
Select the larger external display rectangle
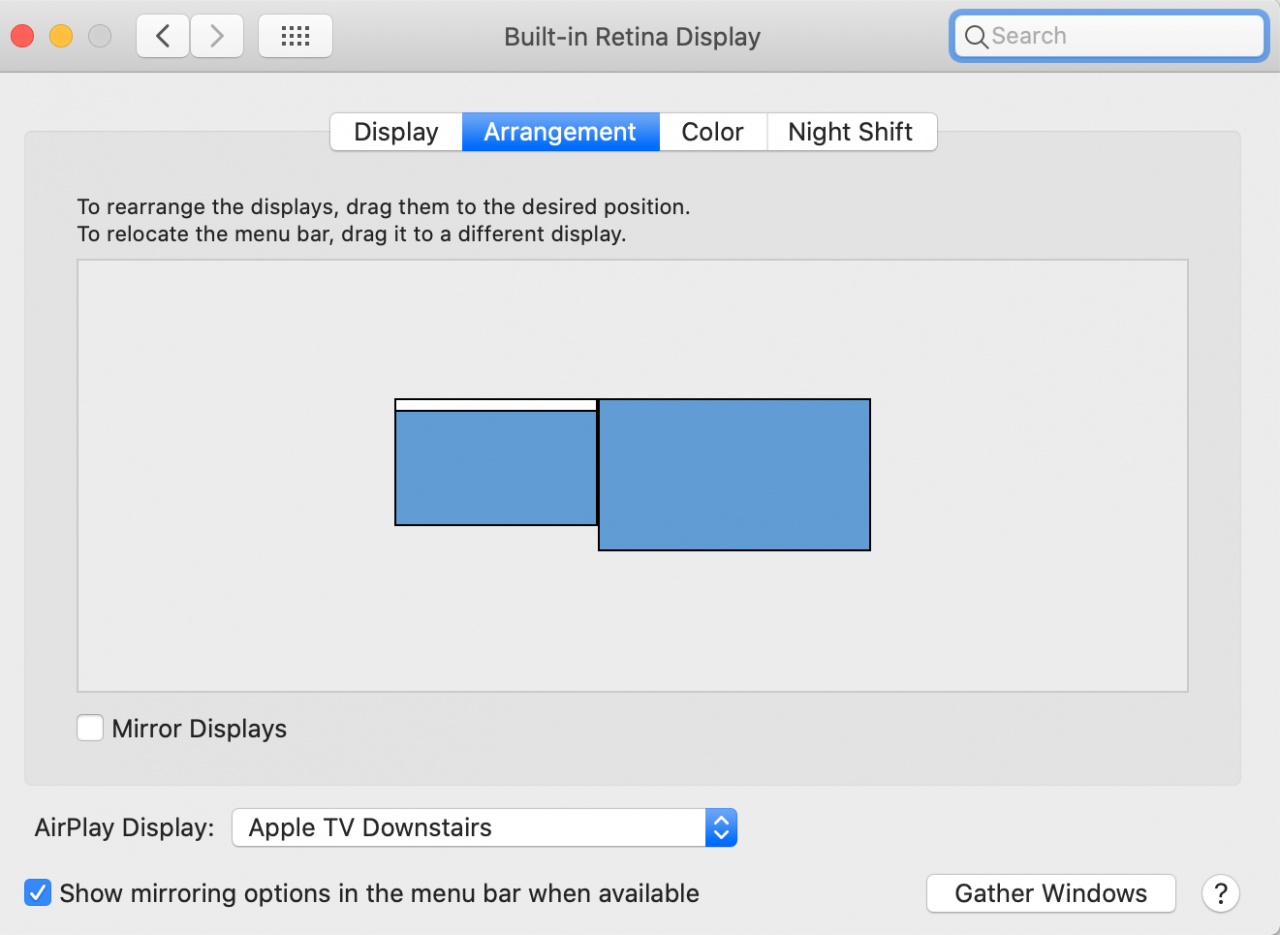click(734, 474)
